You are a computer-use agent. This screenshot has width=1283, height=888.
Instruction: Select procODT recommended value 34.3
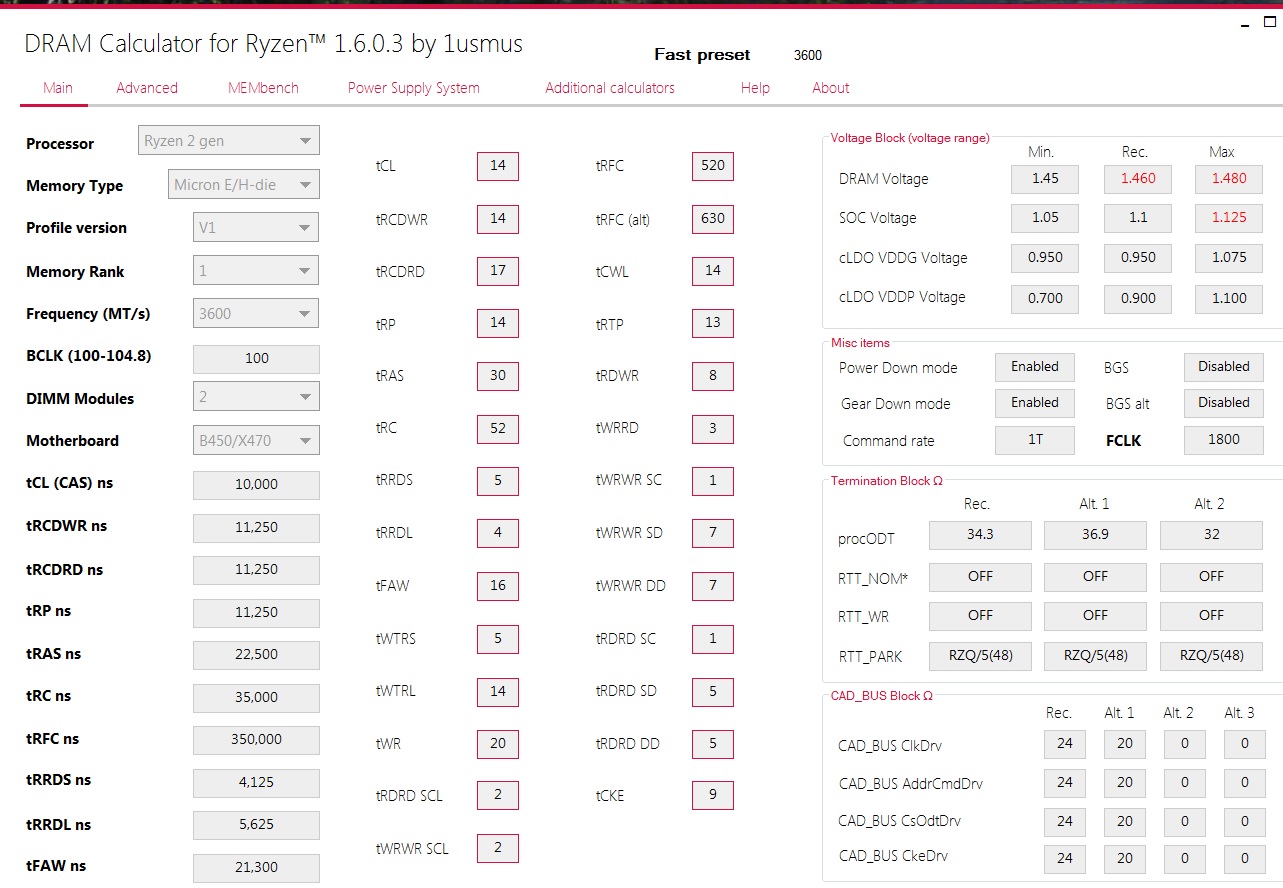(980, 535)
